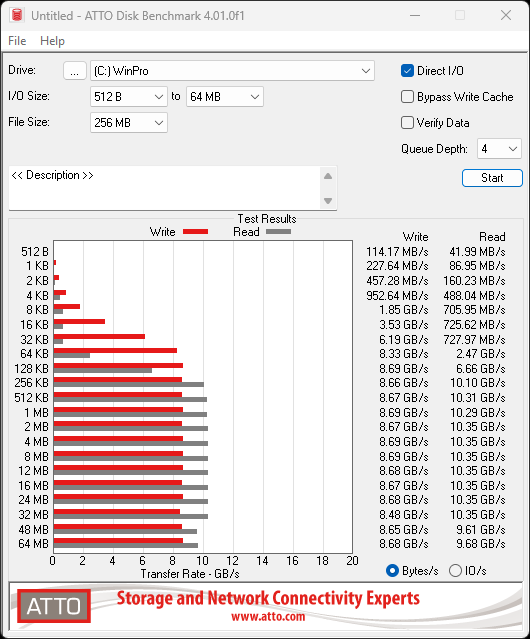Click the 114.17 MB/s write result
Image resolution: width=530 pixels, height=639 pixels.
(x=397, y=252)
